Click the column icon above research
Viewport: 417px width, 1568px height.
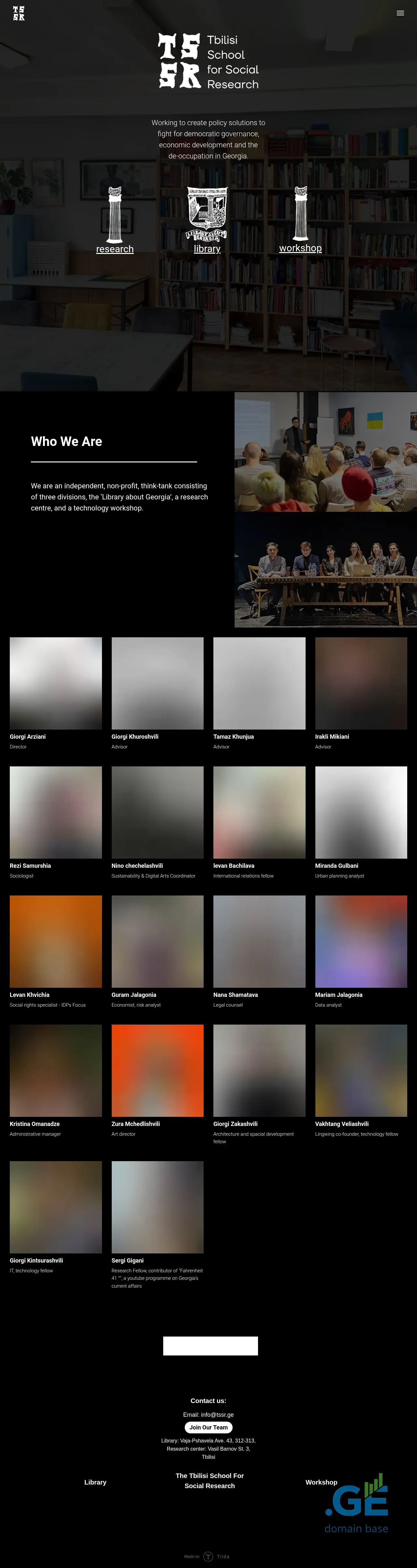(115, 214)
